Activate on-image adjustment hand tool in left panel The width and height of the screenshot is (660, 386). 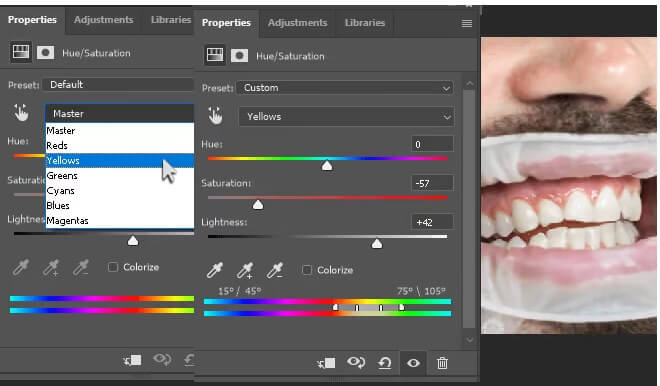tap(21, 113)
